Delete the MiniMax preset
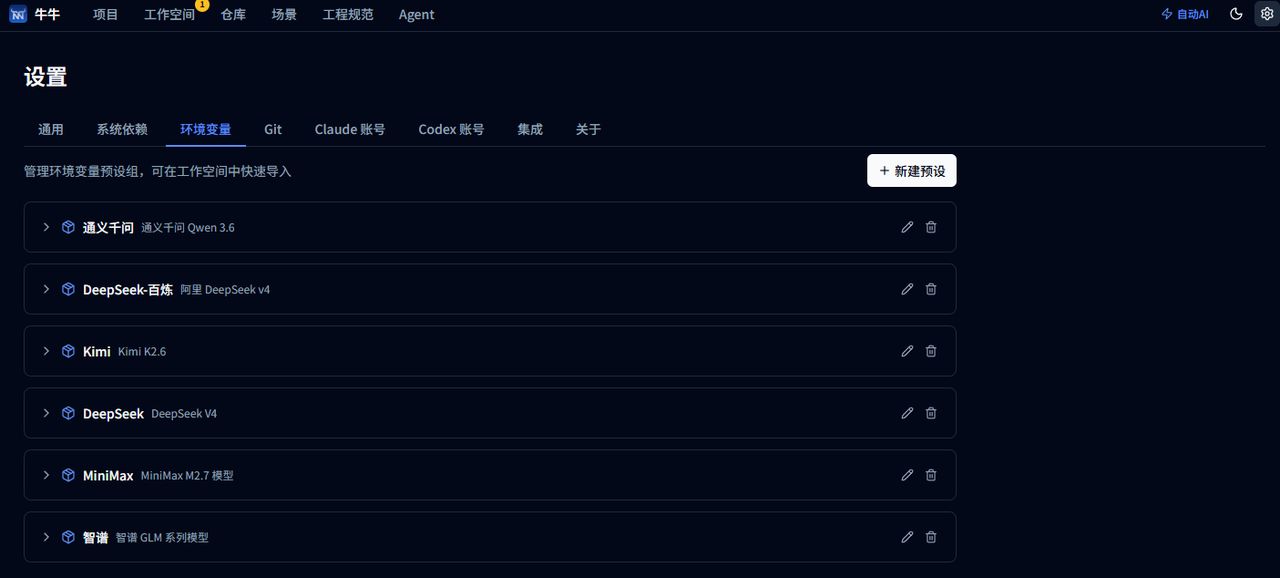Image resolution: width=1280 pixels, height=578 pixels. point(931,475)
